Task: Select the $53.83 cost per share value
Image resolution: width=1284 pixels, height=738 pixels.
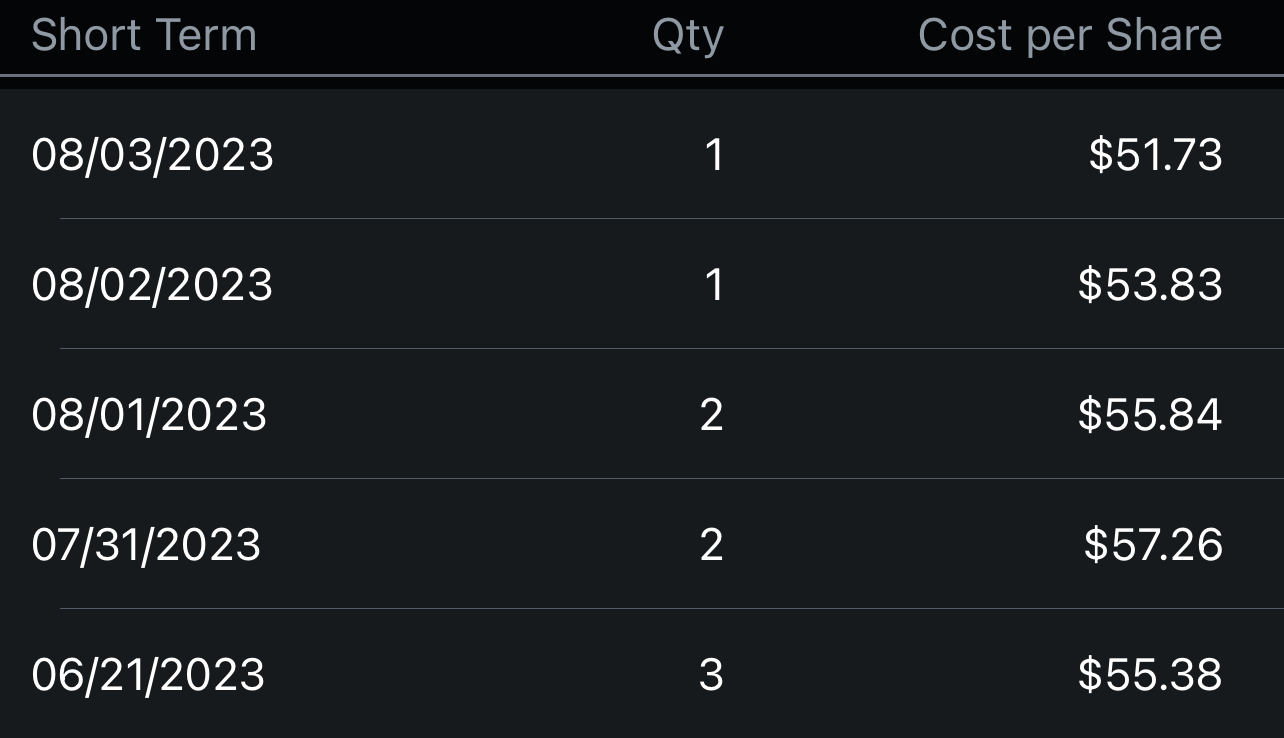Action: [1150, 285]
